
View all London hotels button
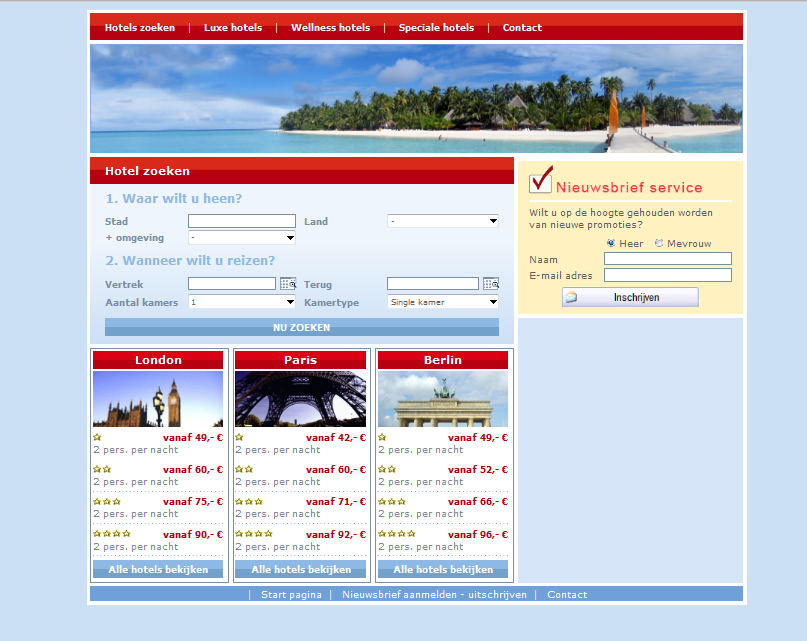coord(158,569)
